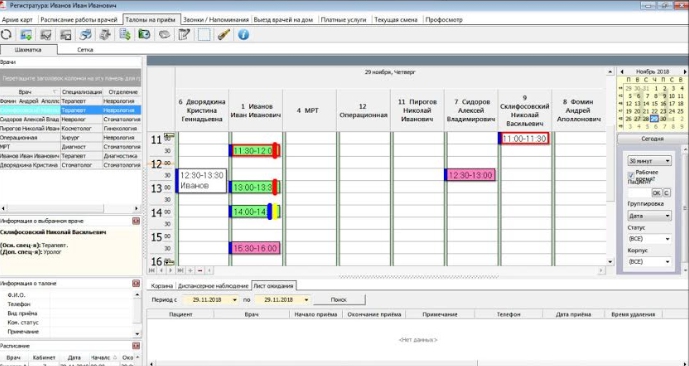Image resolution: width=689 pixels, height=366 pixels.
Task: Toggle the 'Рабочее время' checkbox
Action: (x=631, y=175)
